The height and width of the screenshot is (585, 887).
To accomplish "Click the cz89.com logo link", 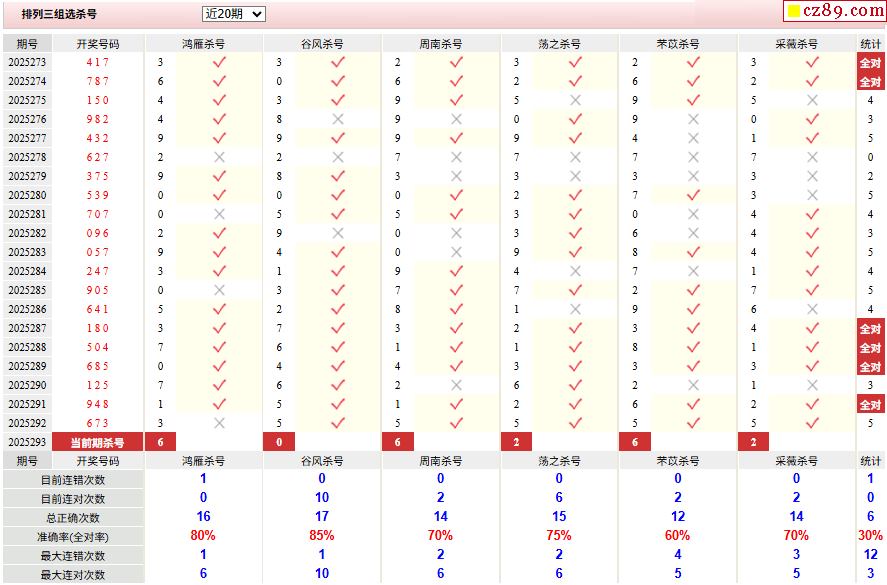I will coord(833,12).
